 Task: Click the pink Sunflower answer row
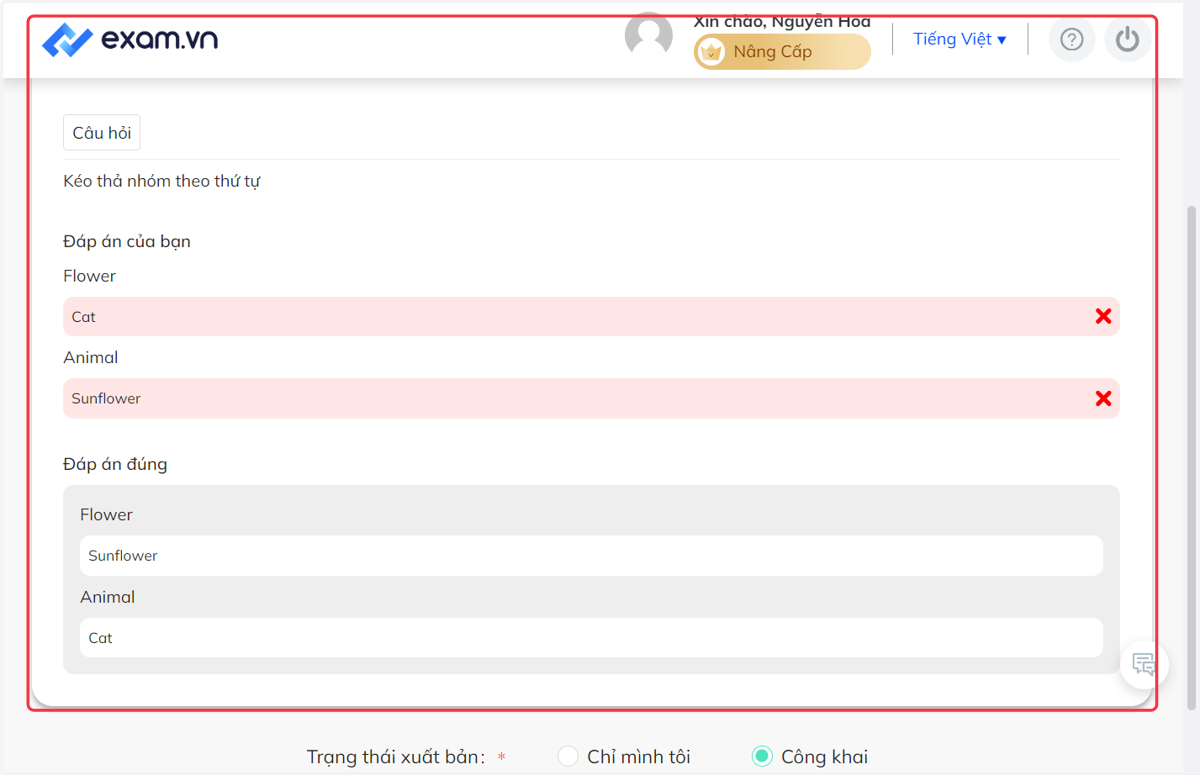591,398
